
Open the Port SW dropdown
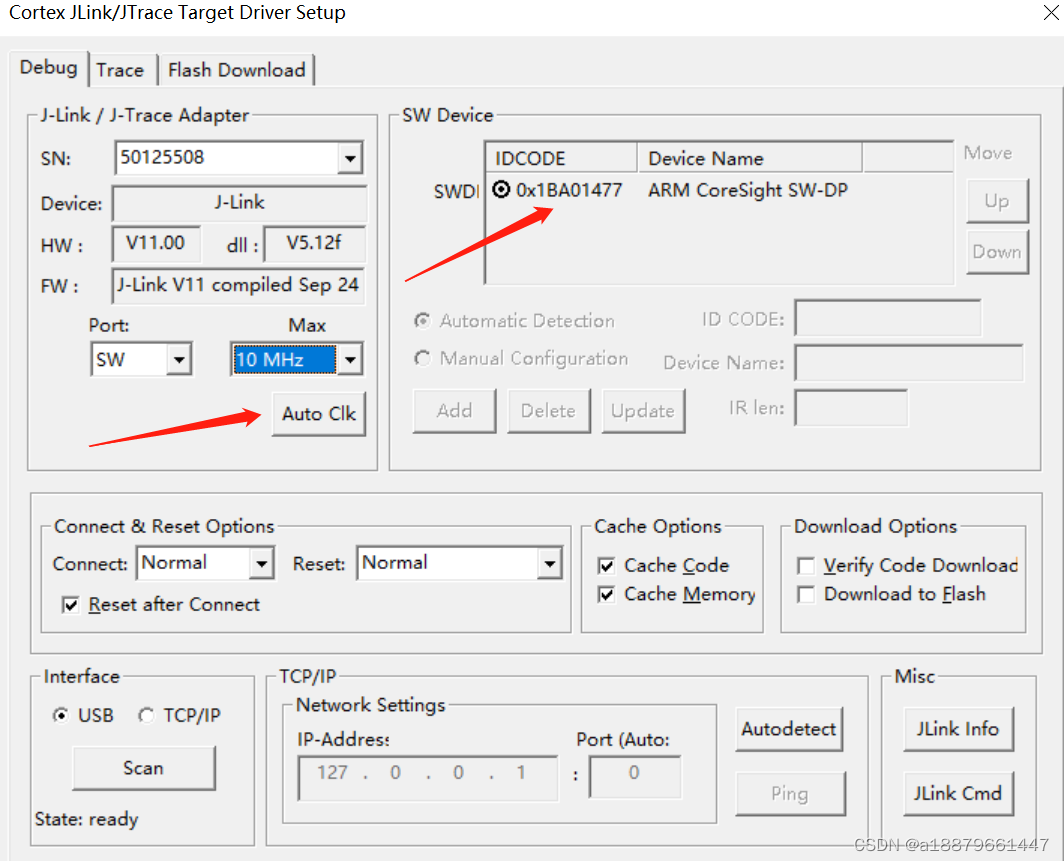(178, 360)
